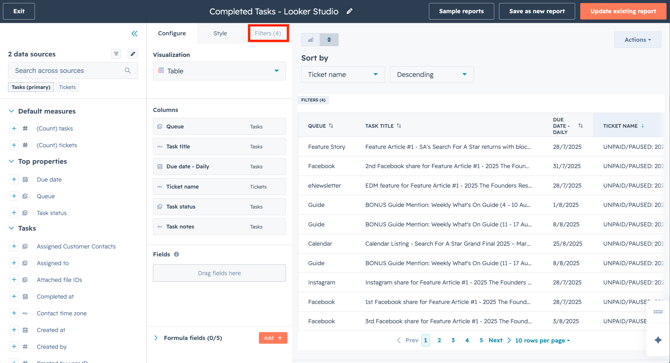Select the Task notes column entry
The image size is (670, 363).
pos(219,226)
